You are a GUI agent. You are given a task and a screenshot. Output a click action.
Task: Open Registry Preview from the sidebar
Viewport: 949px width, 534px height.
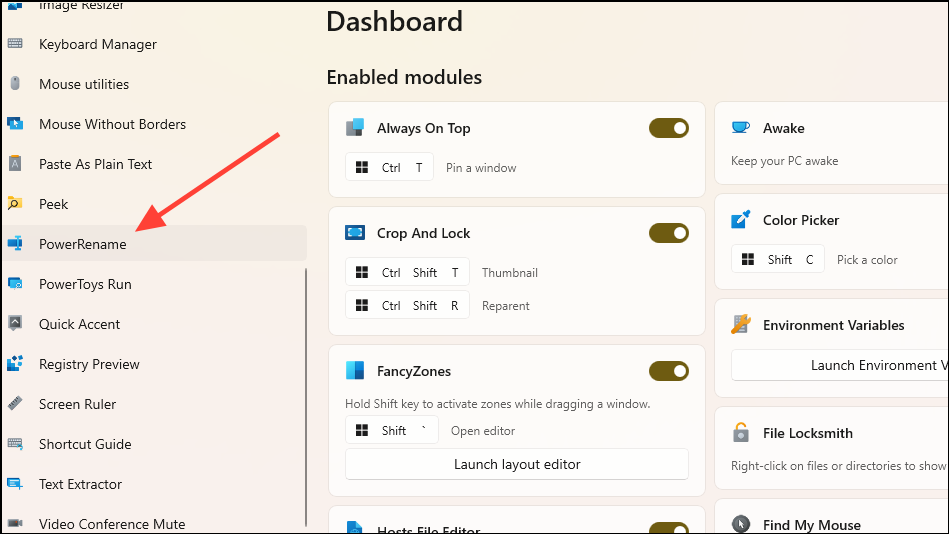[x=154, y=363]
